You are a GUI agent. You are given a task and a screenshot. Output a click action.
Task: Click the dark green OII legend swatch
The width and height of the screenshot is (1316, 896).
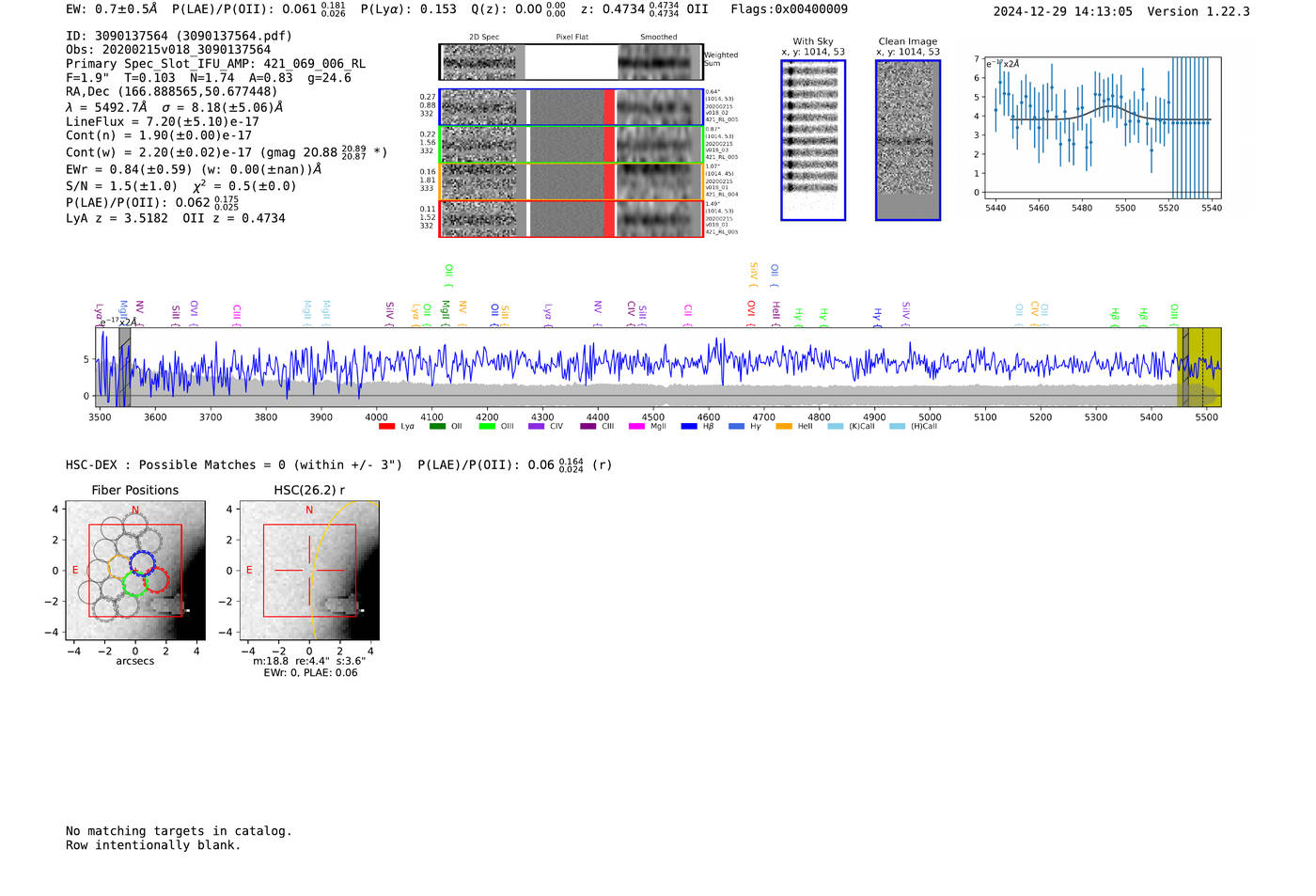pos(437,427)
